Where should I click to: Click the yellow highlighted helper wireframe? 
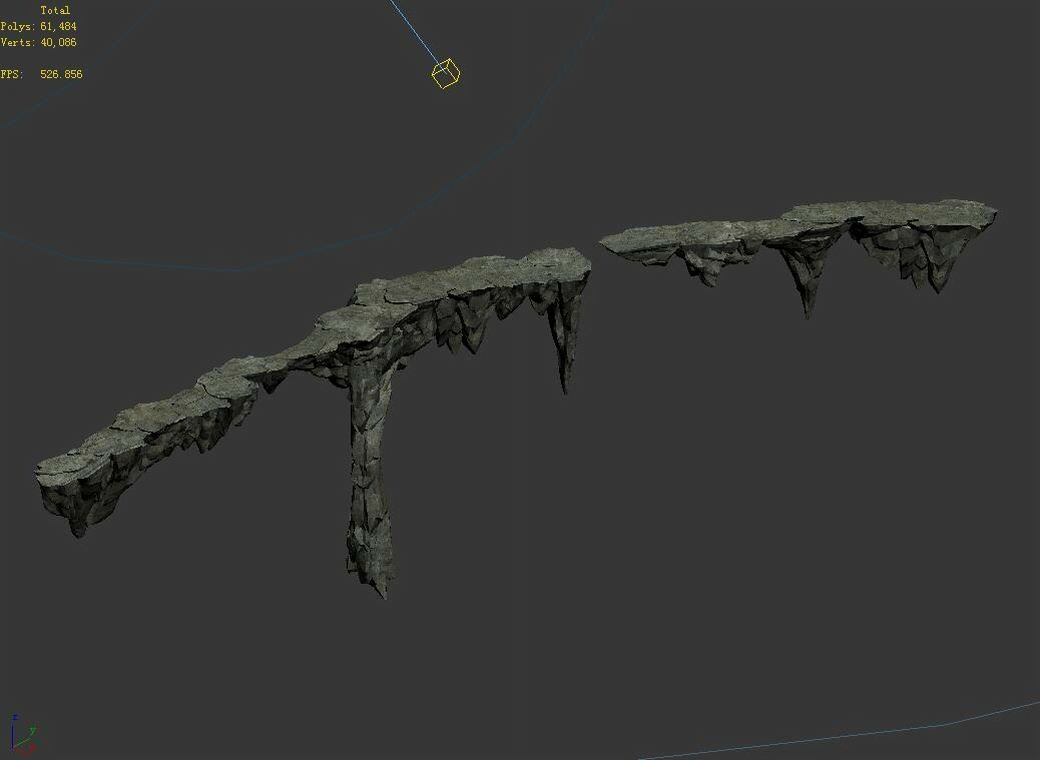tap(445, 74)
